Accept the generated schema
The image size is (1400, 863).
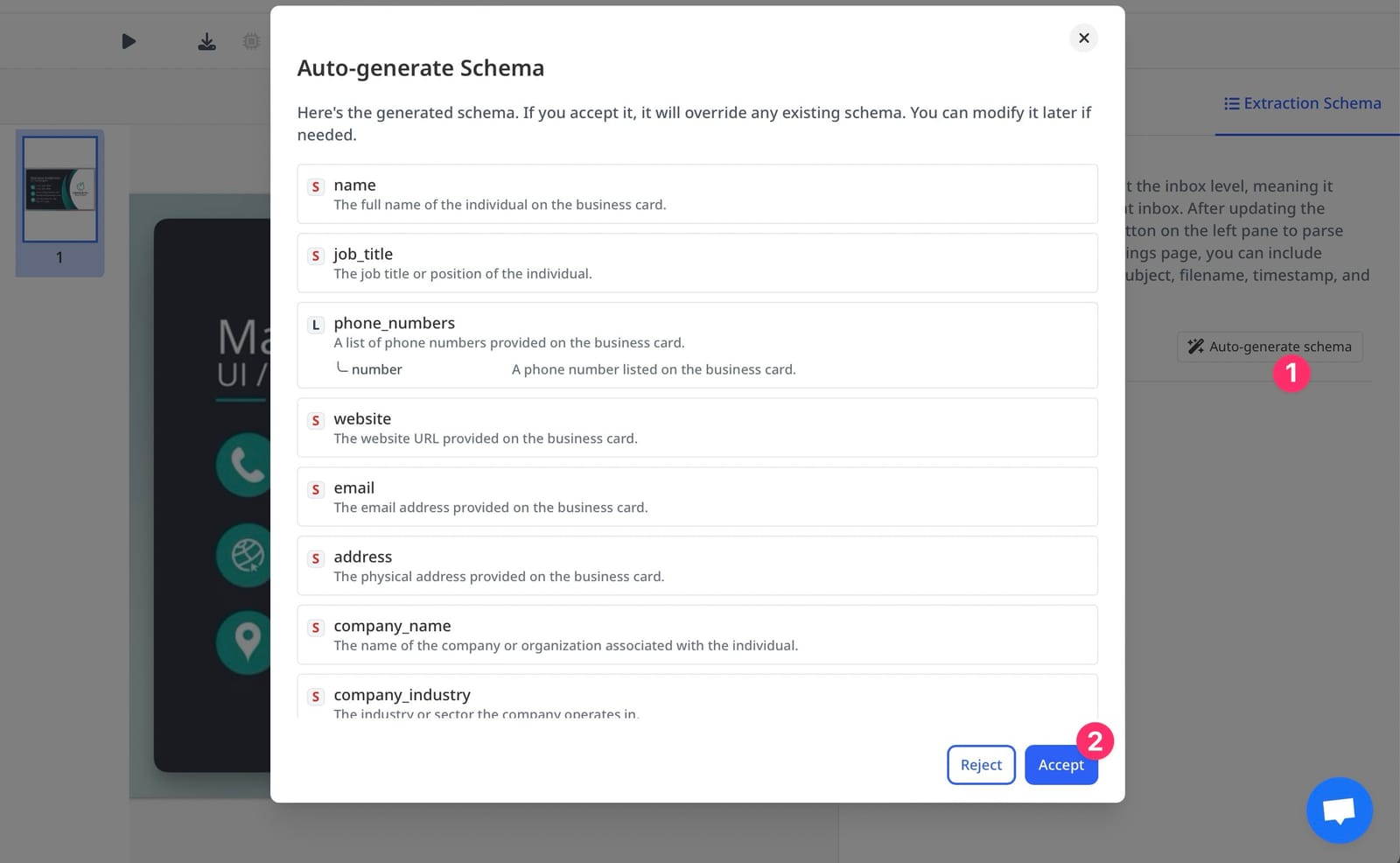1060,765
